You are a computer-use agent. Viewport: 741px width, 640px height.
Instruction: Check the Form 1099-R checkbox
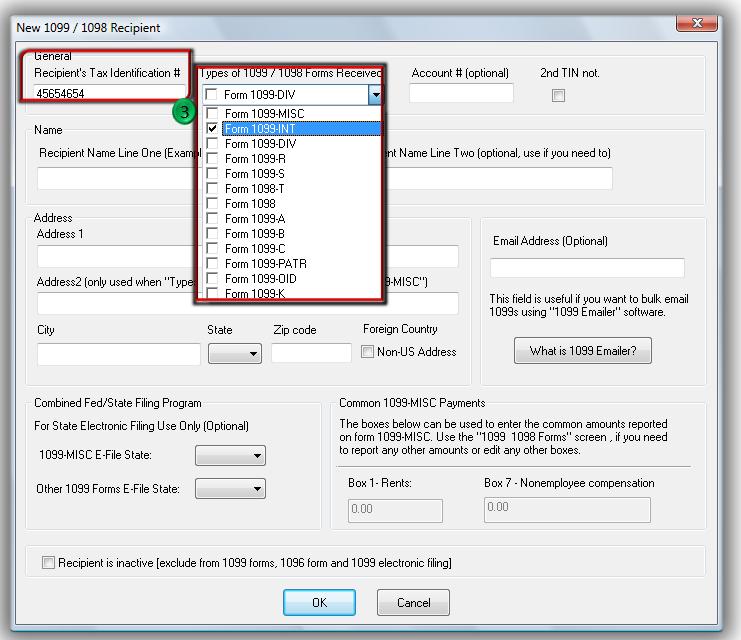pyautogui.click(x=212, y=158)
